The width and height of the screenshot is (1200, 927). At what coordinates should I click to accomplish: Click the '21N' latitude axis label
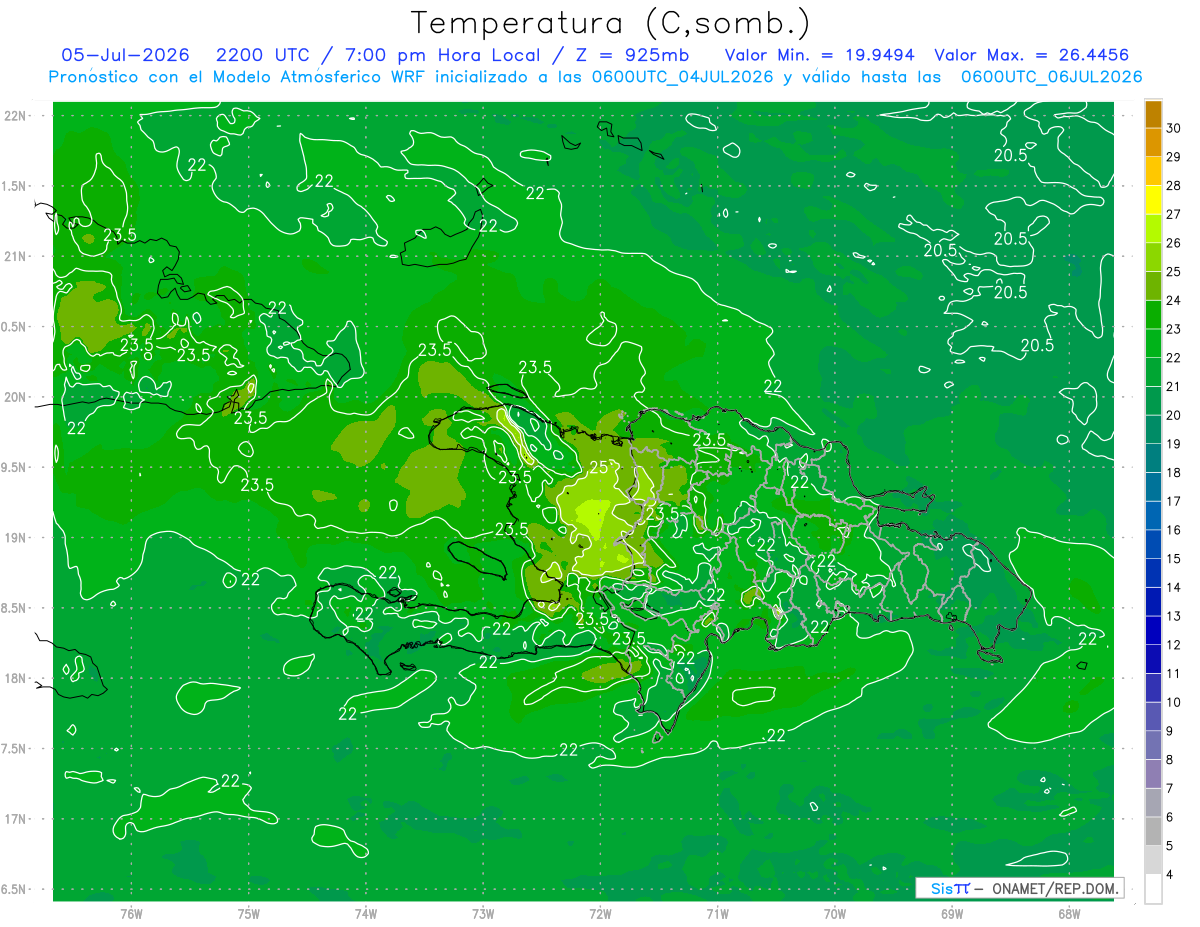[16, 256]
